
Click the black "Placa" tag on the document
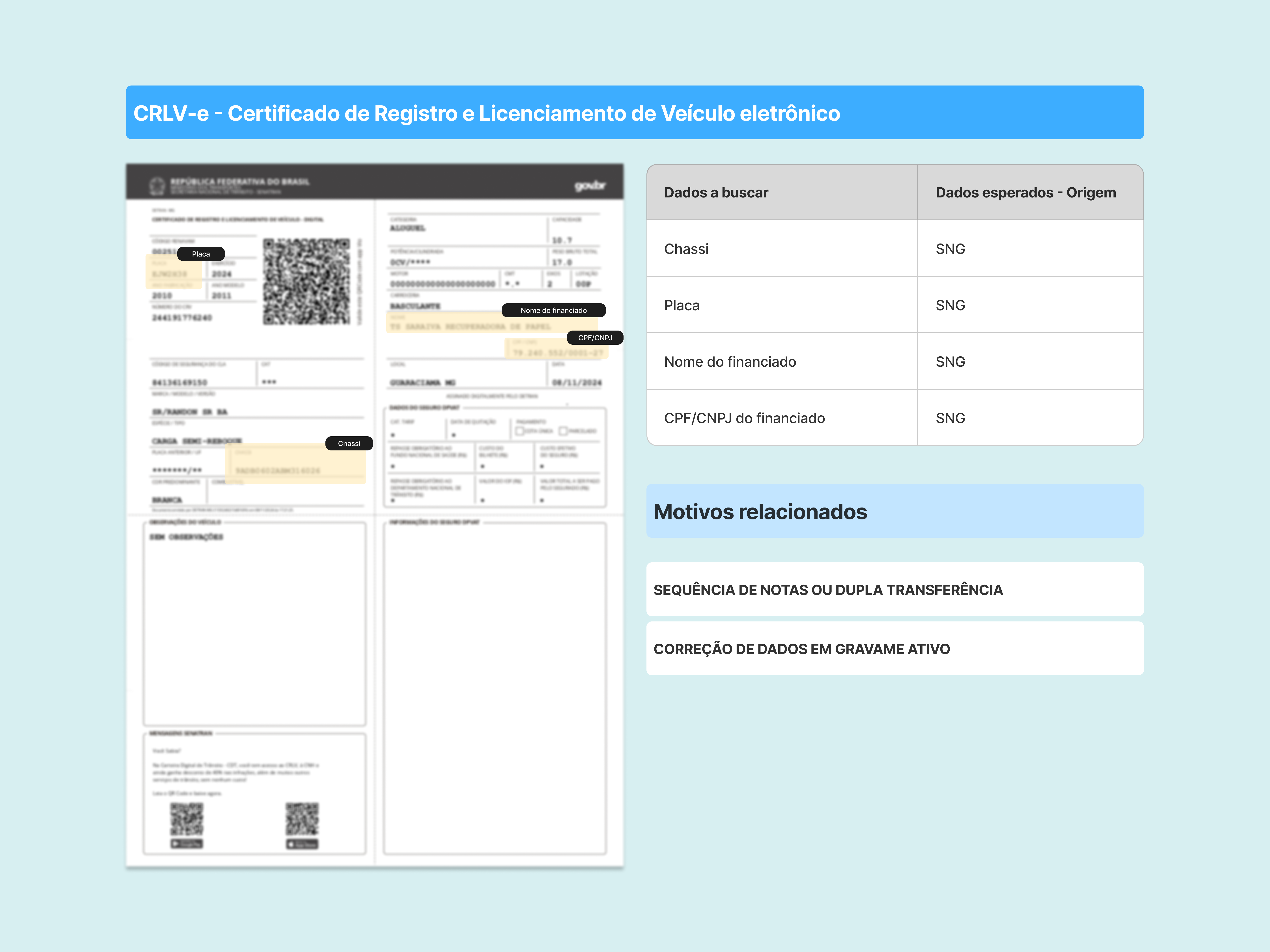coord(201,254)
